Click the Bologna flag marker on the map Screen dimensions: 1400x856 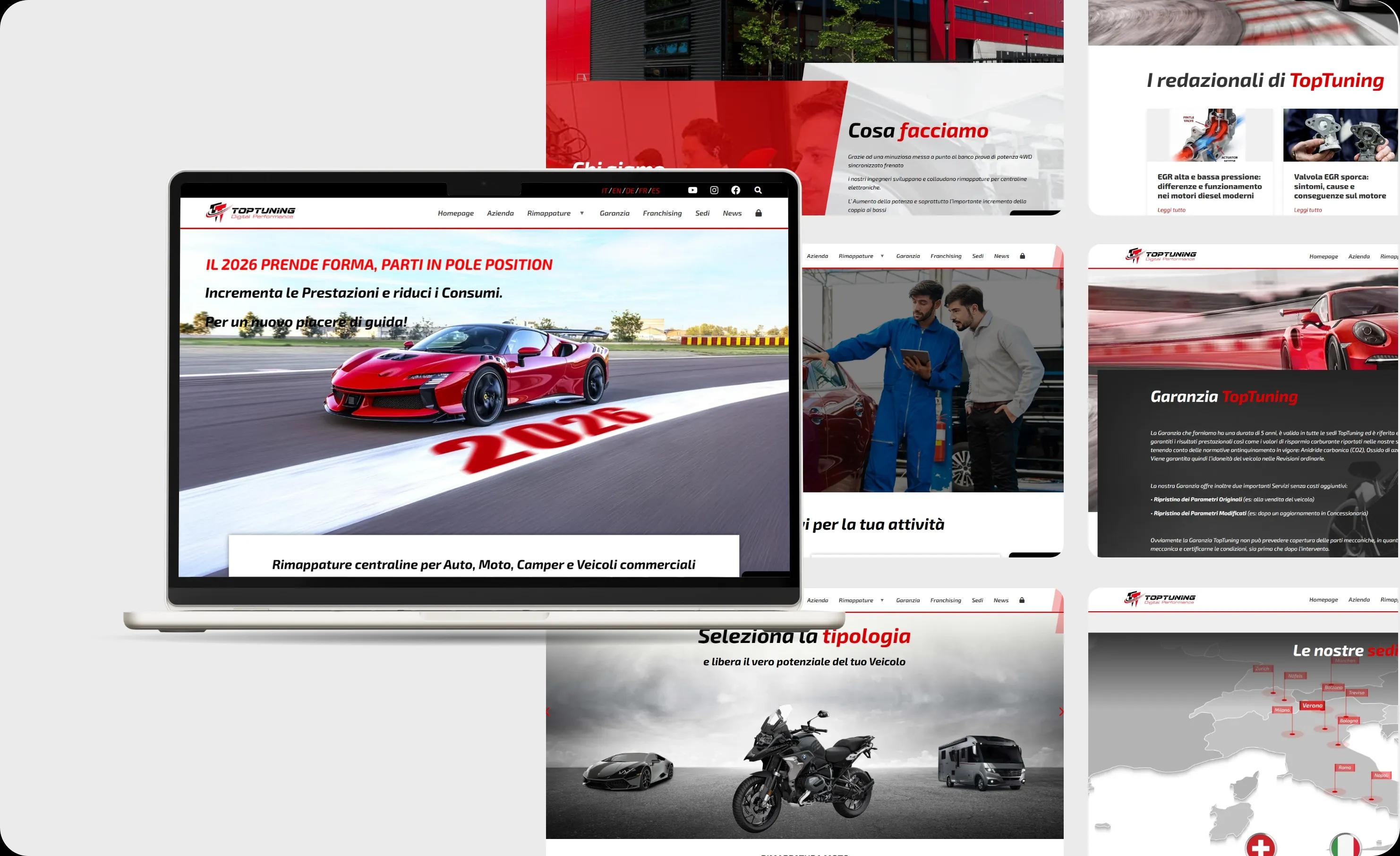tap(1349, 721)
